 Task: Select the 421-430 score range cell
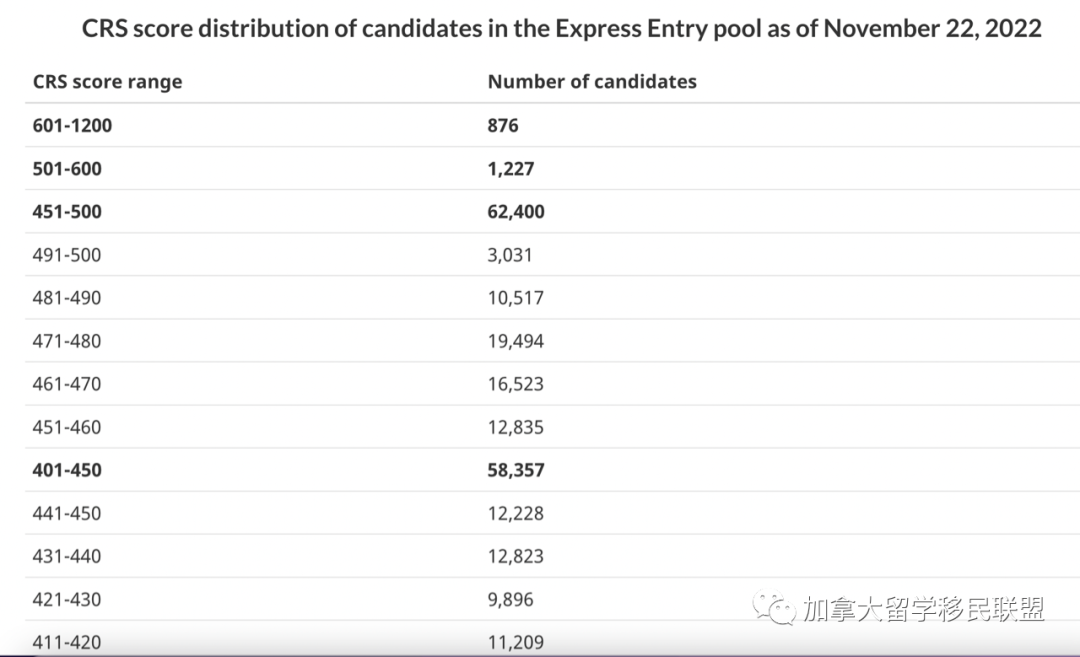pyautogui.click(x=67, y=599)
